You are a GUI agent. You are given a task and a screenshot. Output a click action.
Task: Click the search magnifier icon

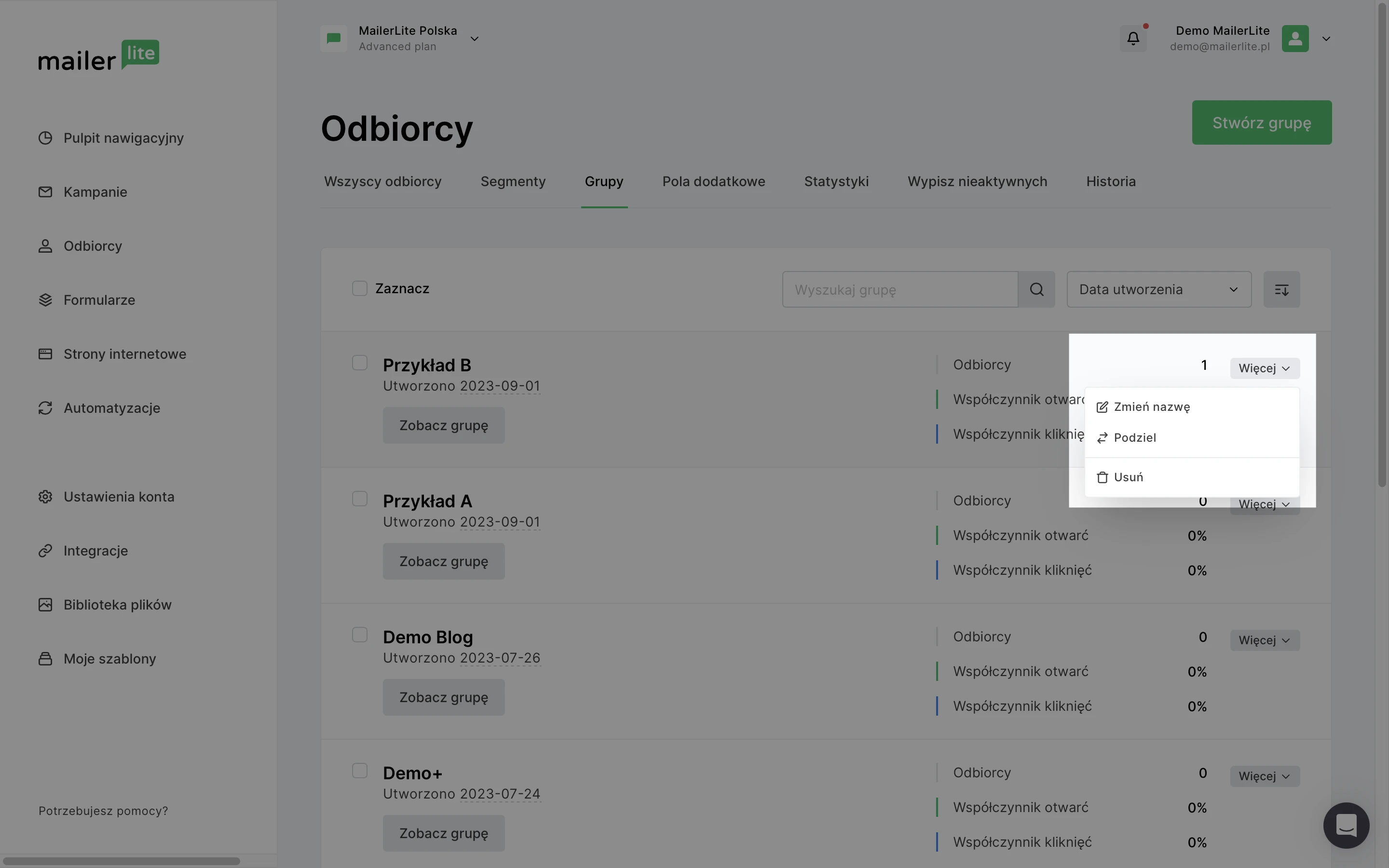pos(1036,289)
